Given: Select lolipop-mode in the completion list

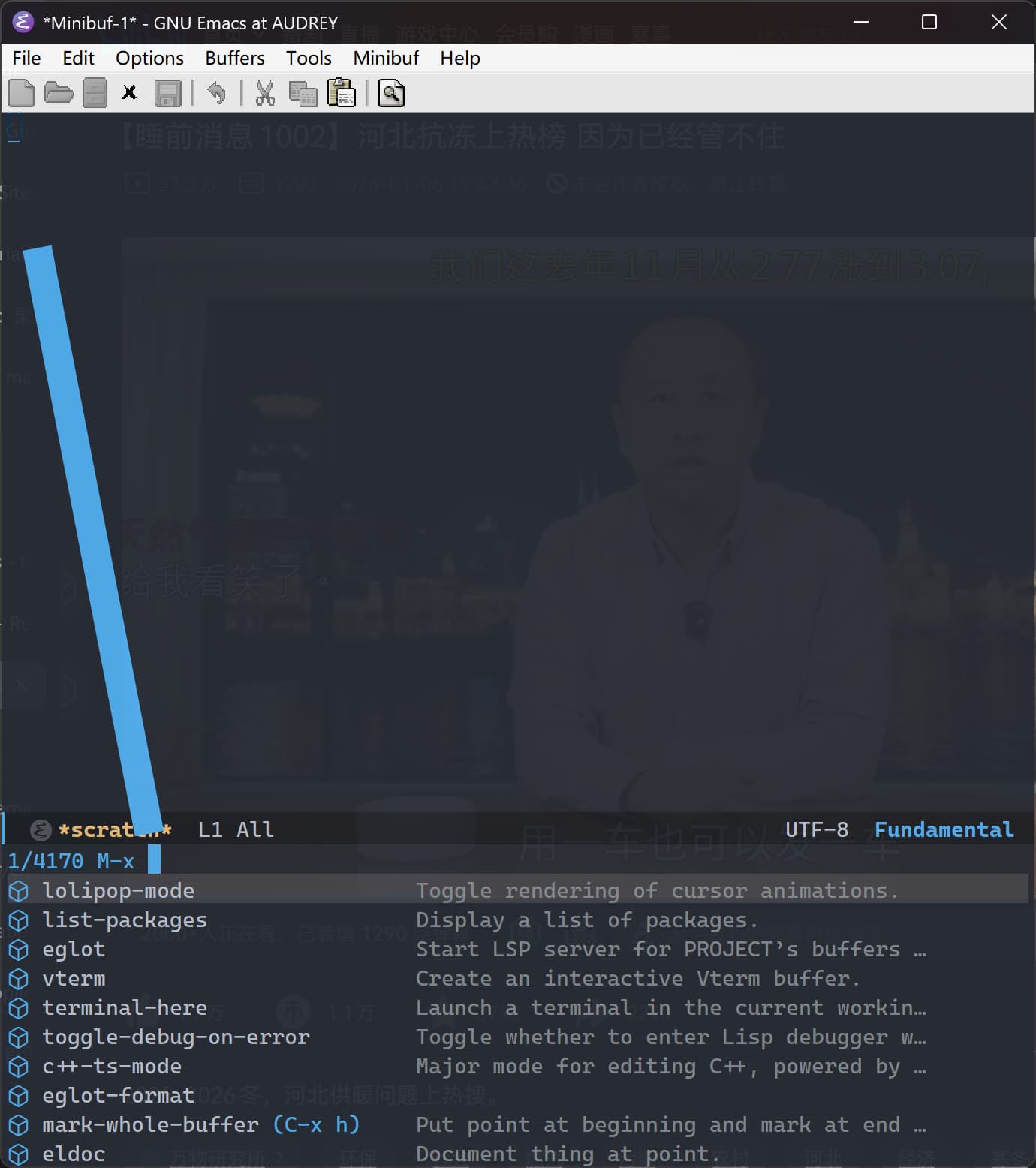Looking at the screenshot, I should (x=118, y=890).
